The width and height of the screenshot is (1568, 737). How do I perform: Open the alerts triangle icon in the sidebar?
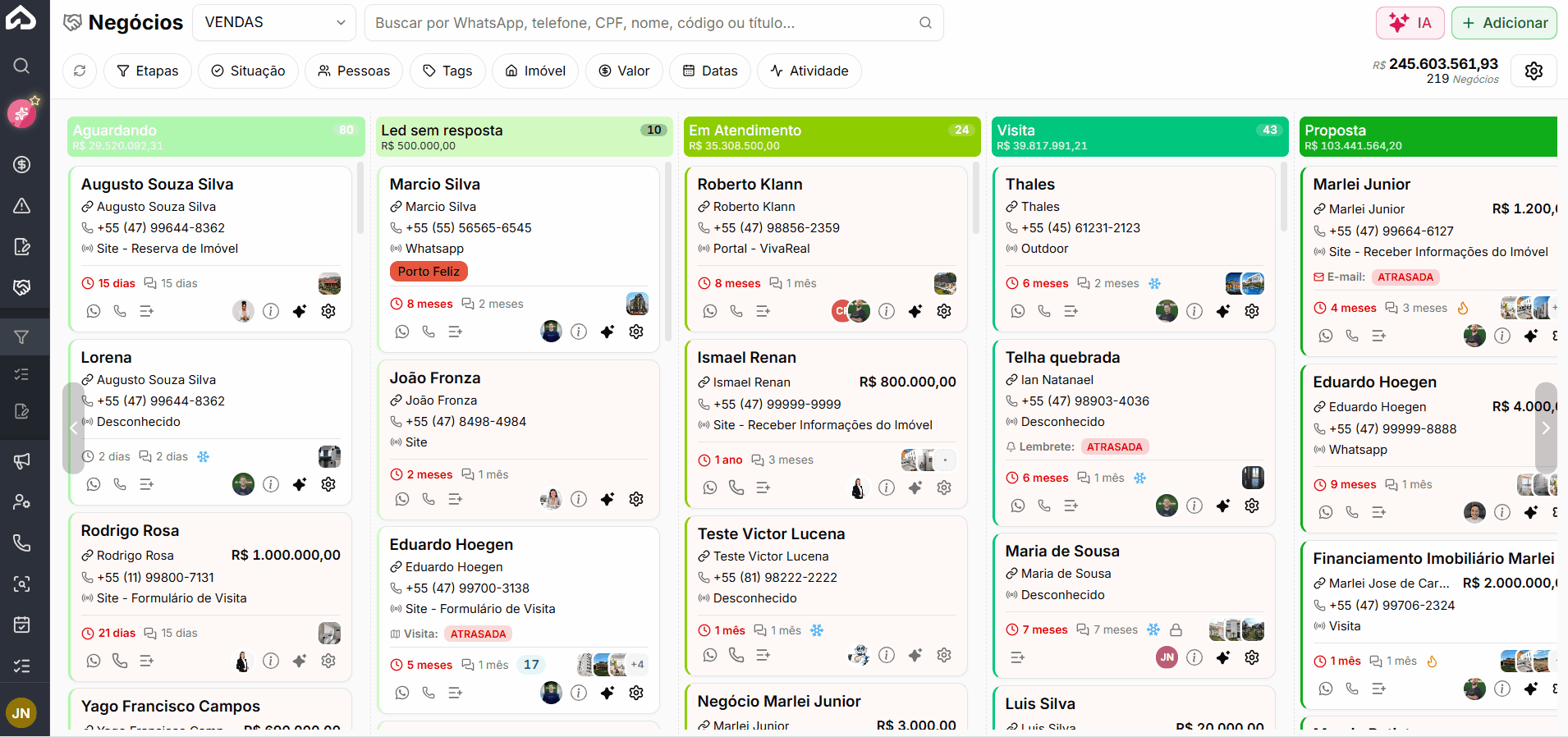coord(22,205)
